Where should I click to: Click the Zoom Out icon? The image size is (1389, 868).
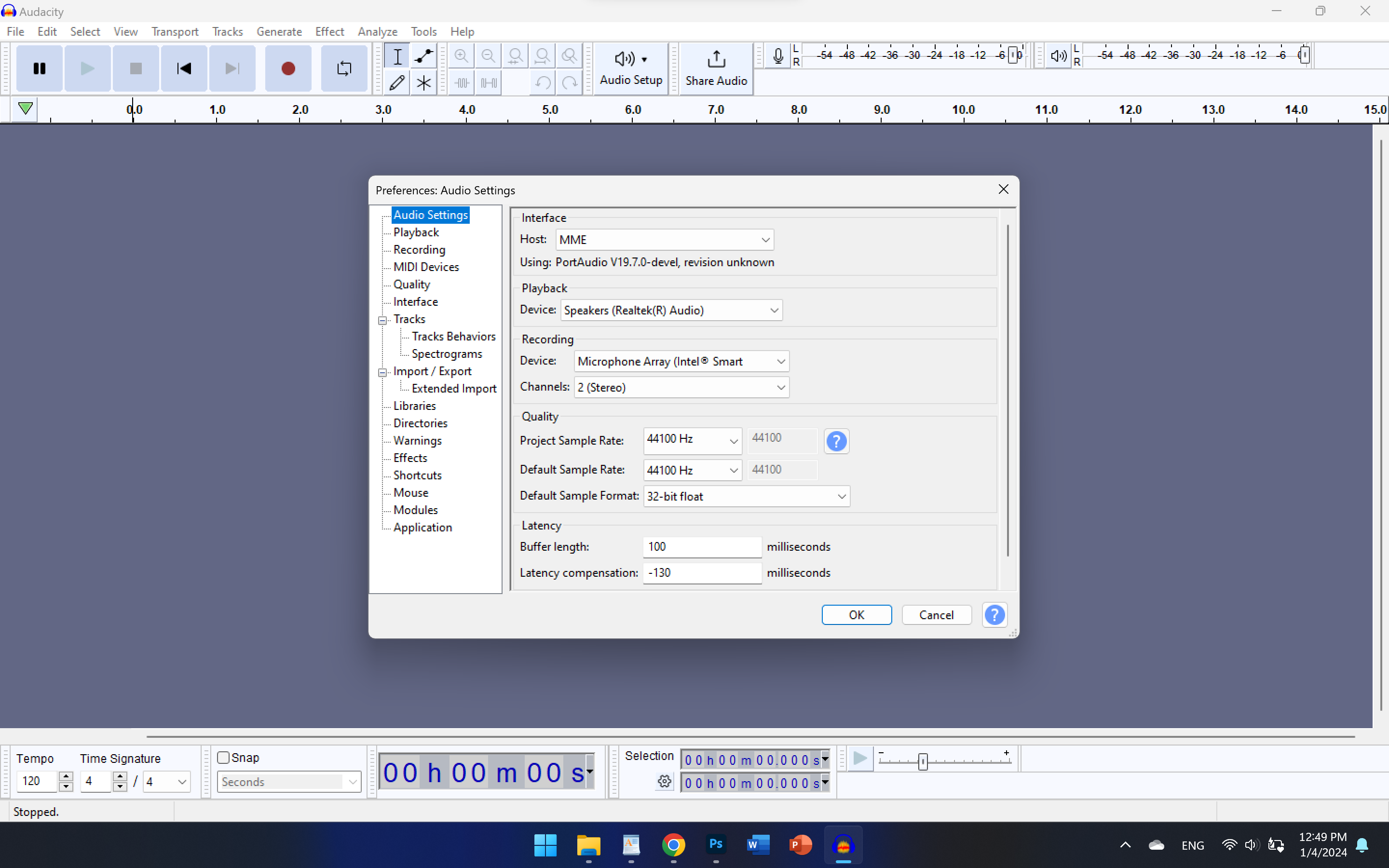tap(489, 56)
